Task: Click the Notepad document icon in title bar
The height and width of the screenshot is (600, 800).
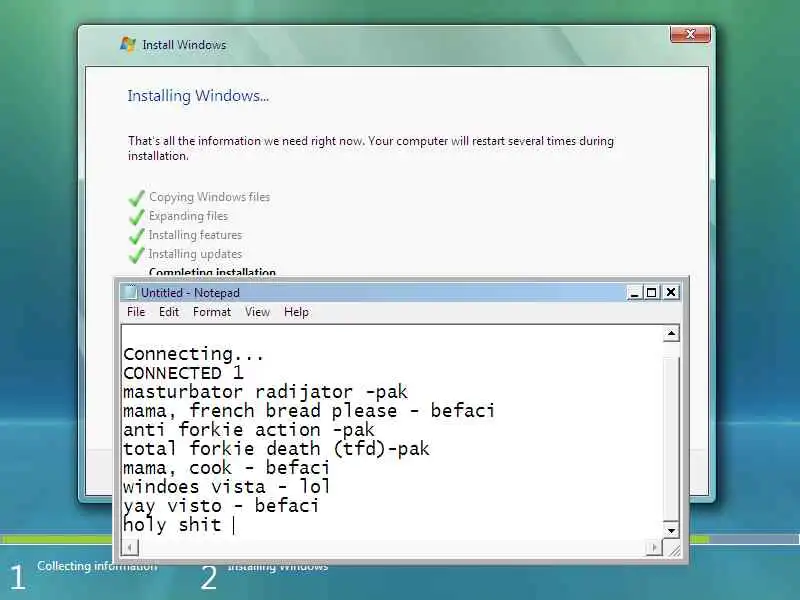Action: [131, 292]
